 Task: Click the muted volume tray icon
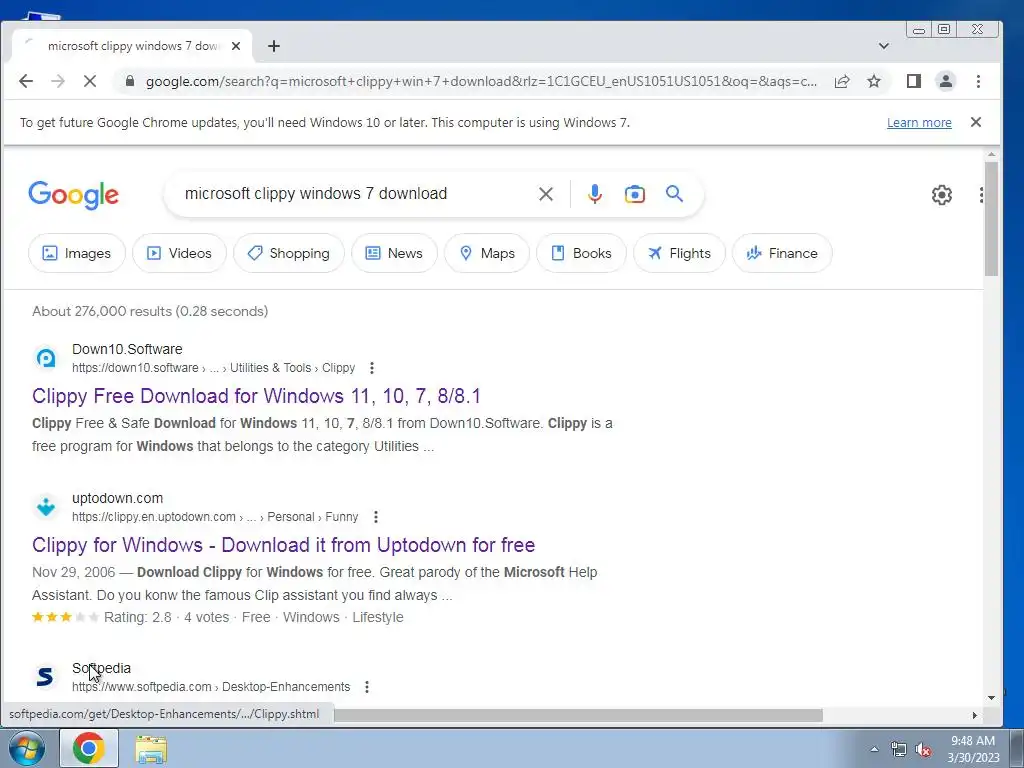coord(923,749)
